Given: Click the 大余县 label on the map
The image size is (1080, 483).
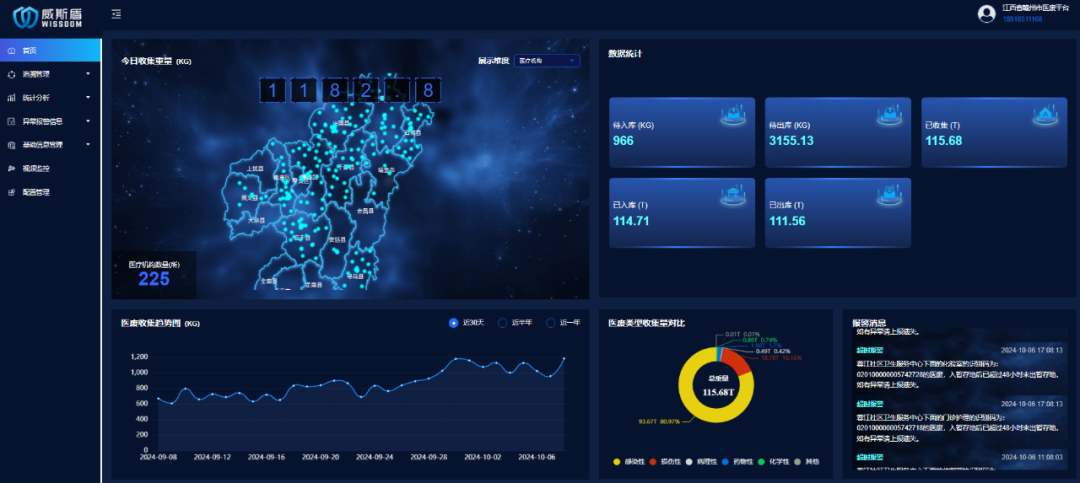Looking at the screenshot, I should (x=256, y=220).
